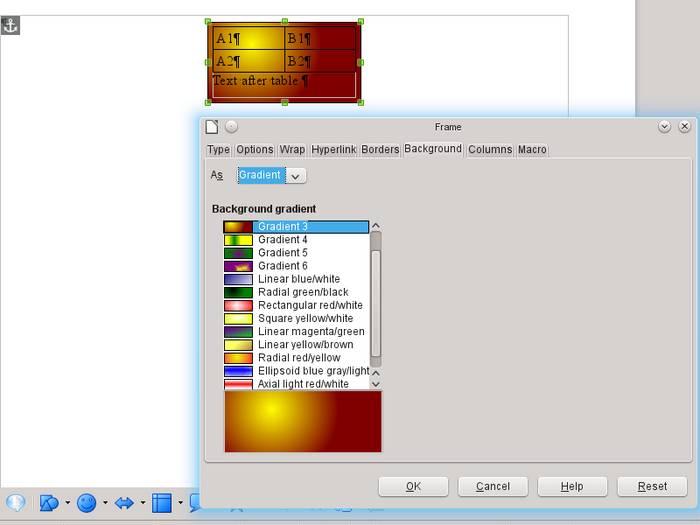Select the smiley symbol shapes tool
Viewport: 700px width, 525px height.
point(87,503)
